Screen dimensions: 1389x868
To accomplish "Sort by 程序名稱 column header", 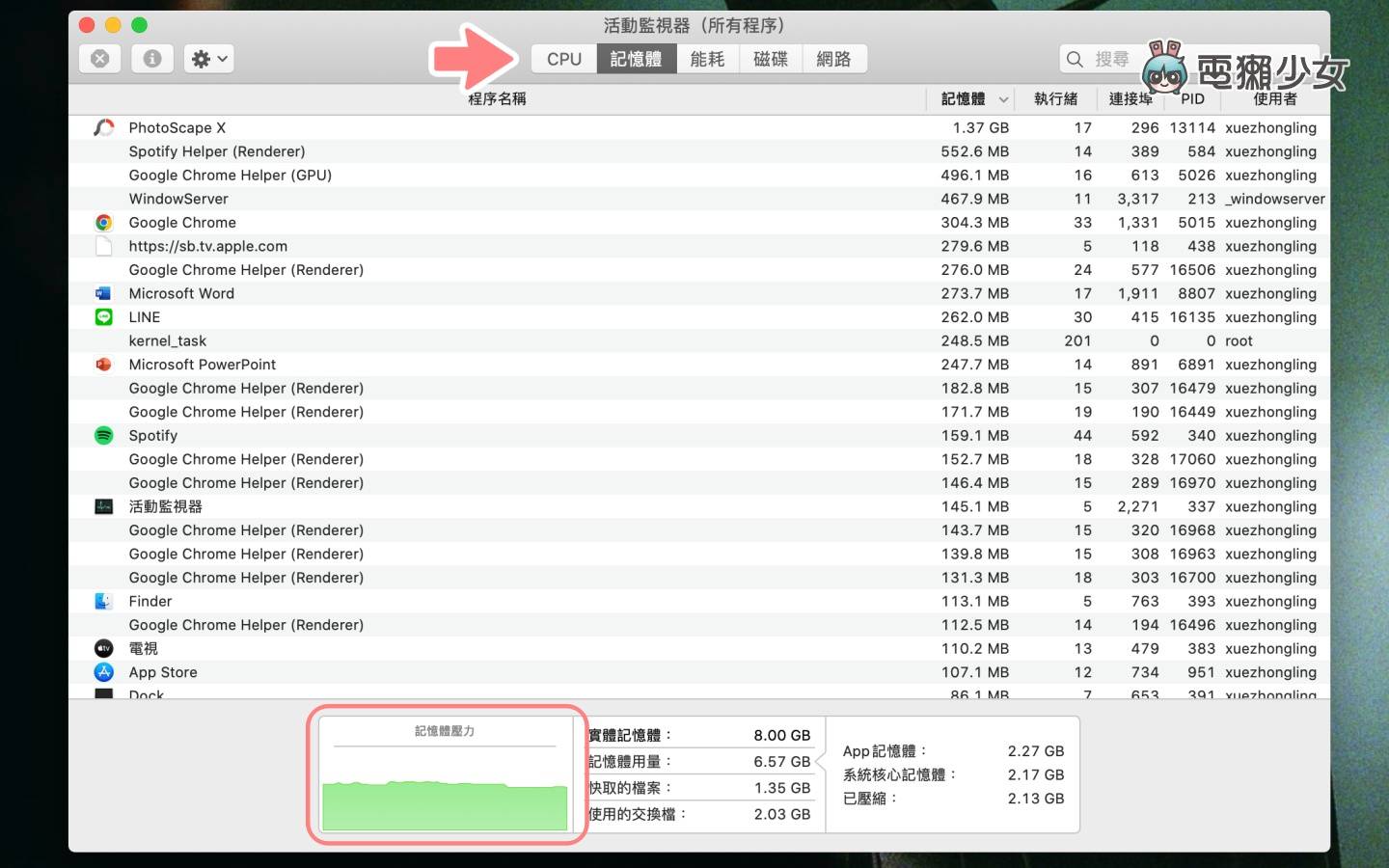I will pos(497,98).
